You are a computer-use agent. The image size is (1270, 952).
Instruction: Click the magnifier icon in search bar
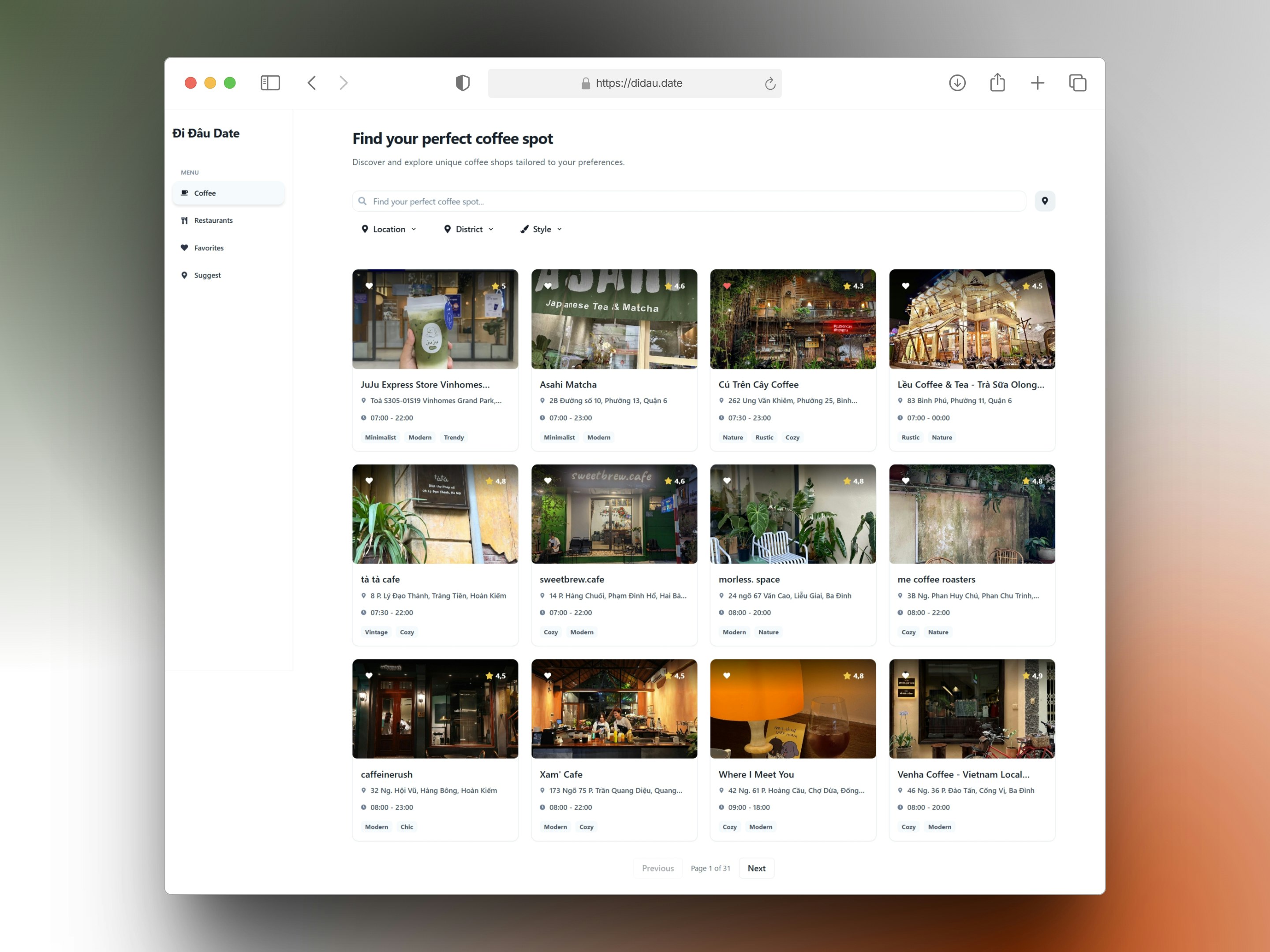pyautogui.click(x=362, y=201)
